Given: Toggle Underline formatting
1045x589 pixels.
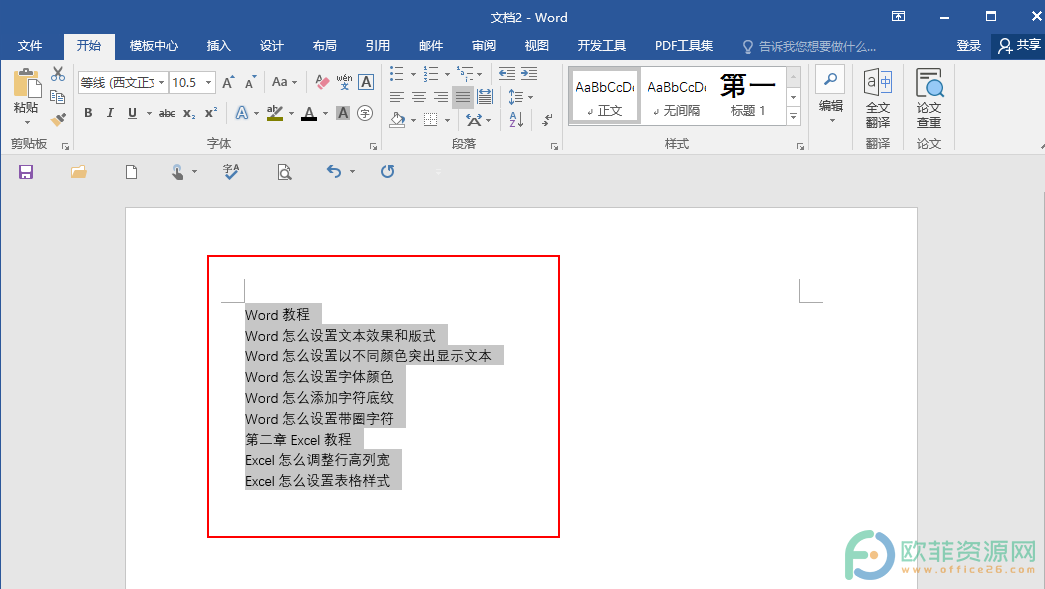Looking at the screenshot, I should pyautogui.click(x=132, y=113).
